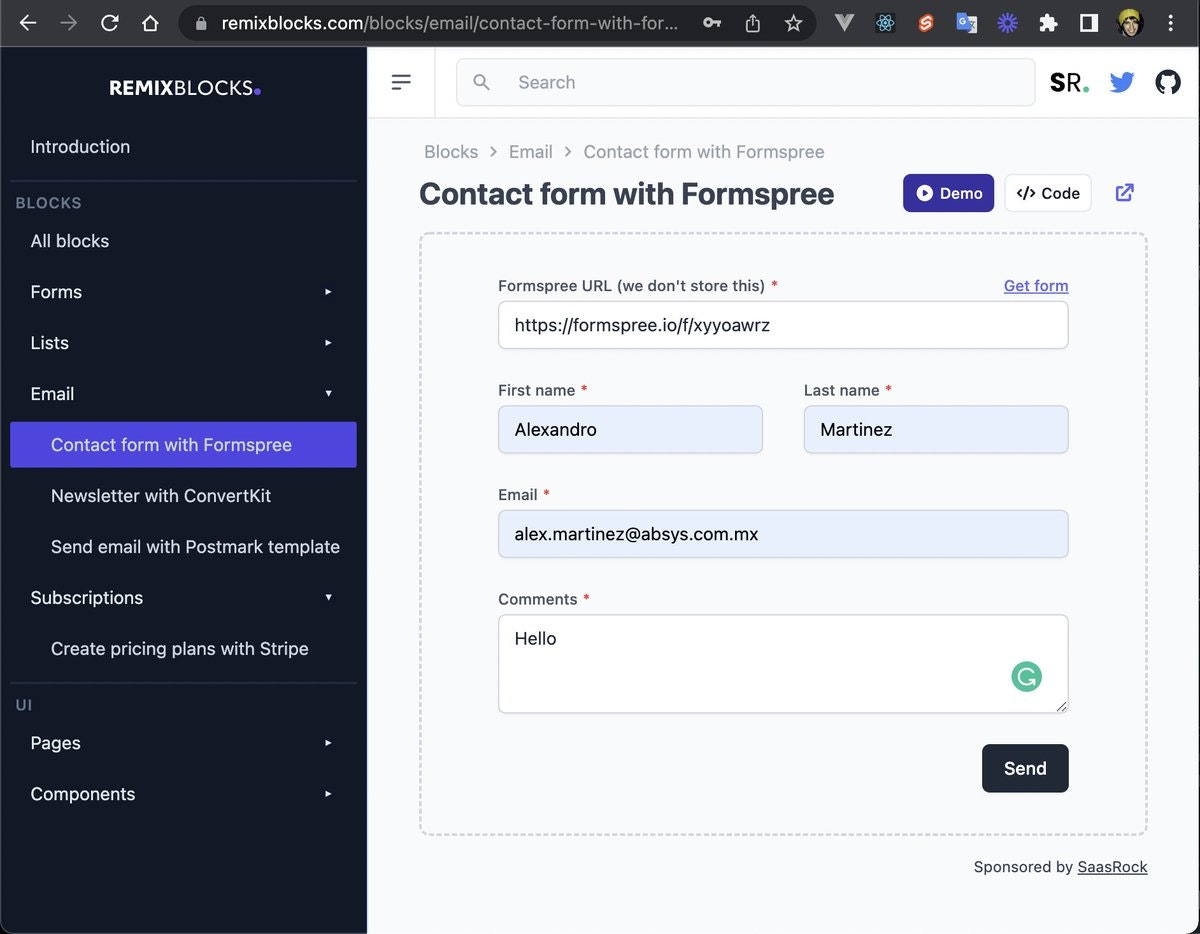Open Chrome three-dot menu

click(x=1171, y=23)
